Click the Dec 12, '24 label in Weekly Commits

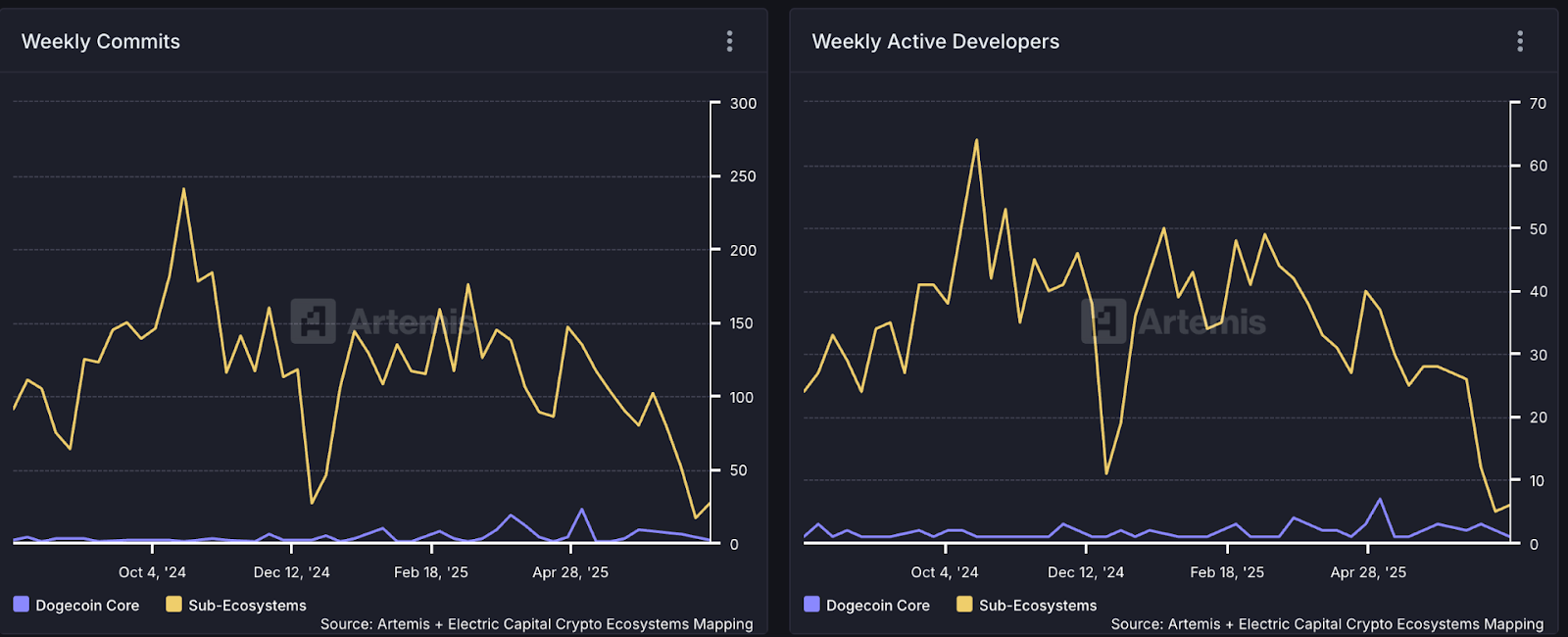pyautogui.click(x=292, y=572)
